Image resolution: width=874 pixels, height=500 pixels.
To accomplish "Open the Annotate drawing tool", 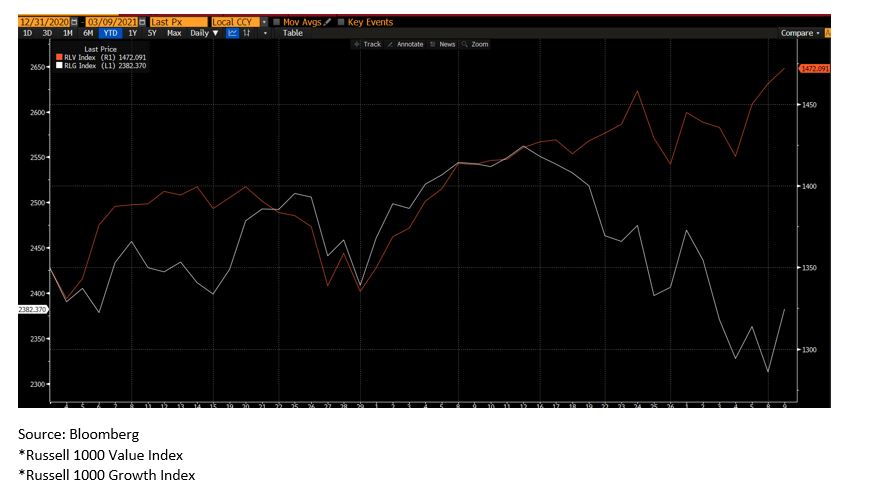I will [x=405, y=44].
